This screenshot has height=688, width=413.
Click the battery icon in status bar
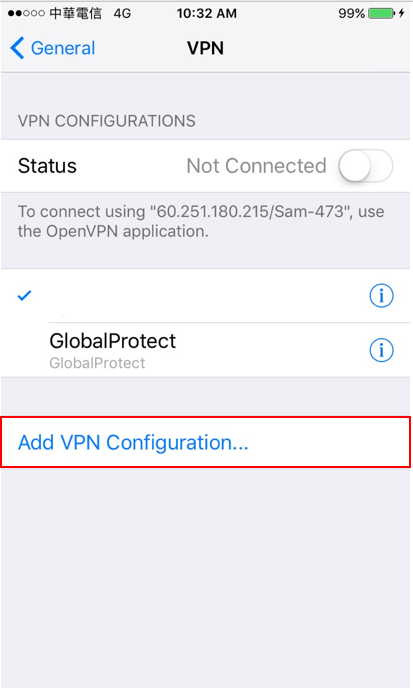pos(381,13)
